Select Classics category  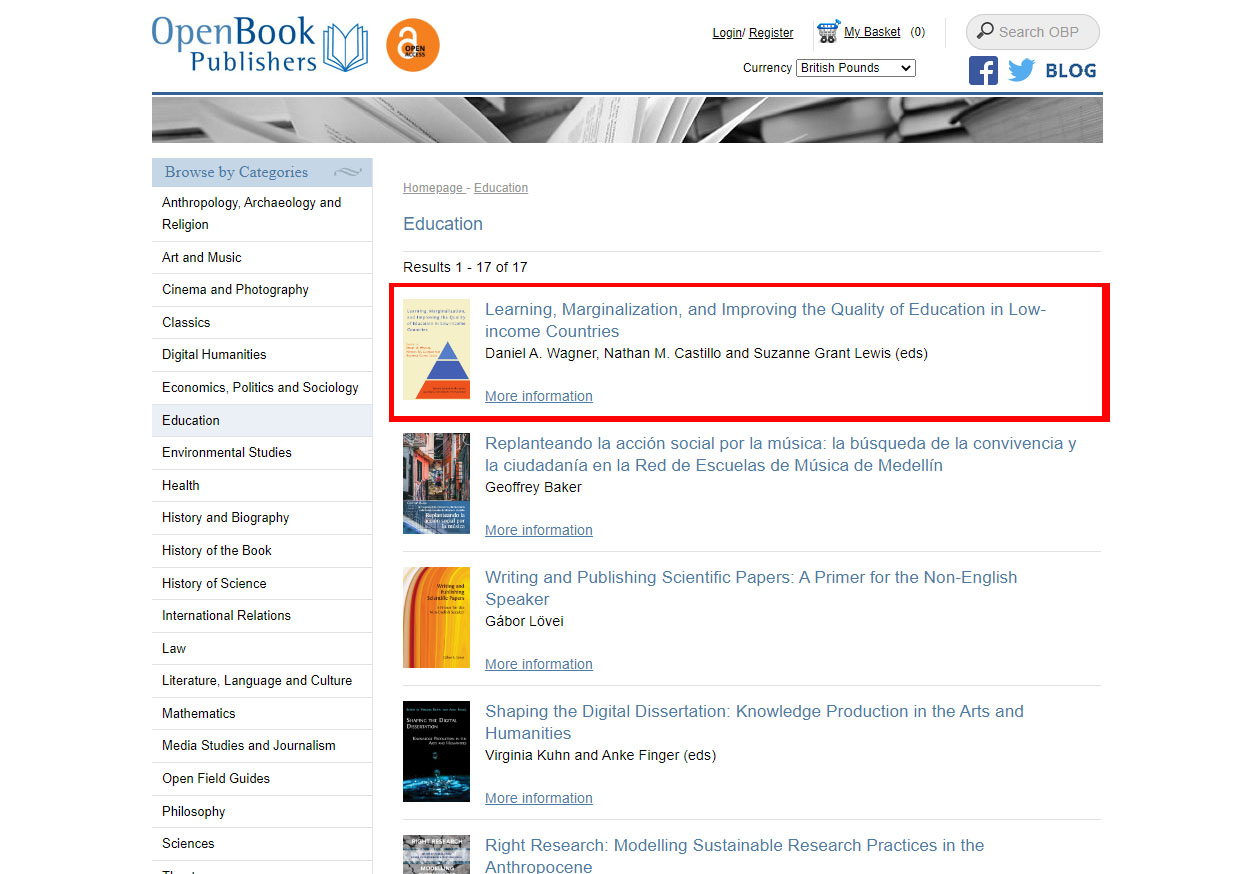262,322
